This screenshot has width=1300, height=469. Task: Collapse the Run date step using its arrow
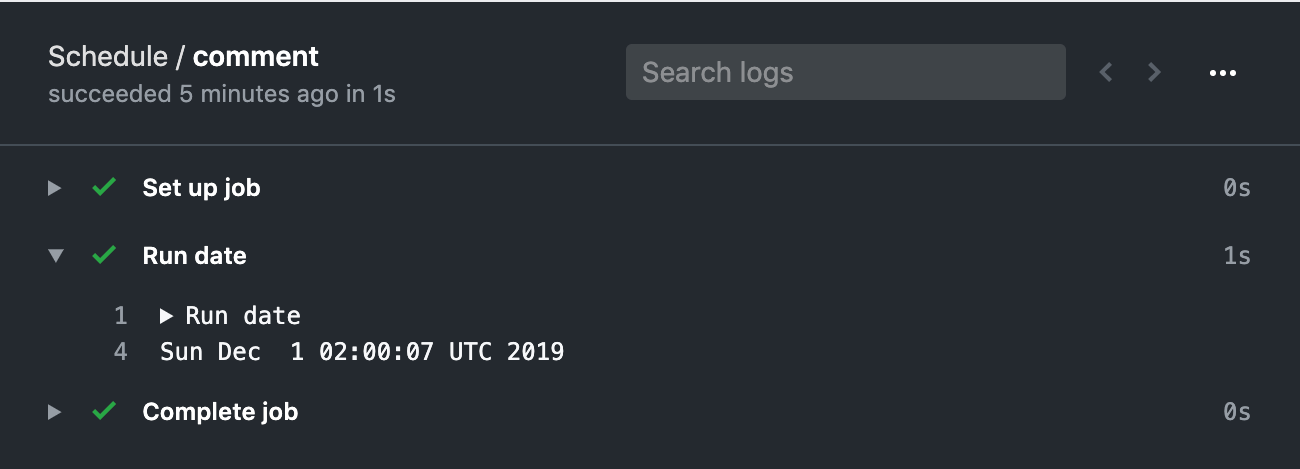tap(56, 256)
